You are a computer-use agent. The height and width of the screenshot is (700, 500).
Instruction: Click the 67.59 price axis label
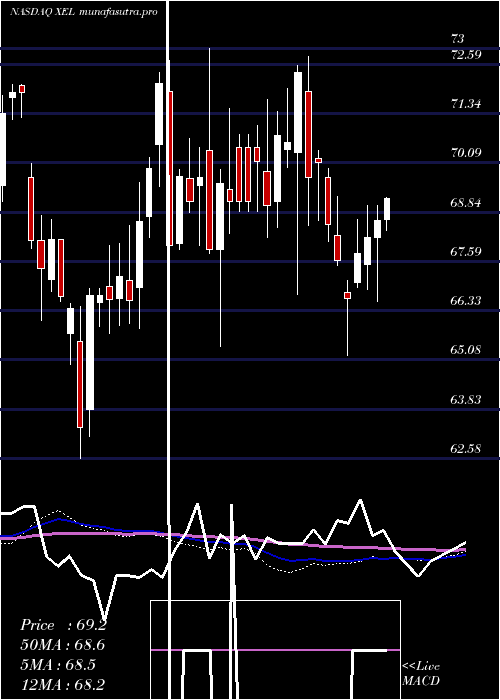tap(466, 251)
